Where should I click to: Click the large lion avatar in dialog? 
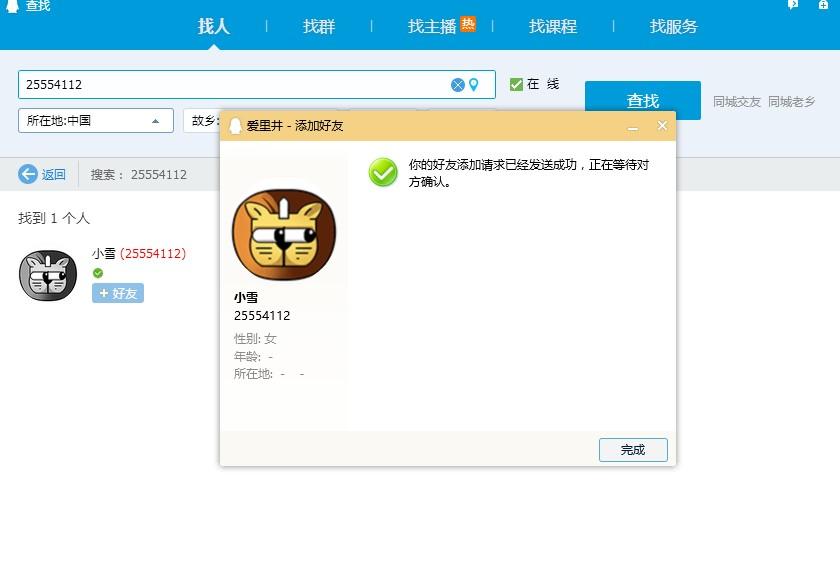click(284, 234)
